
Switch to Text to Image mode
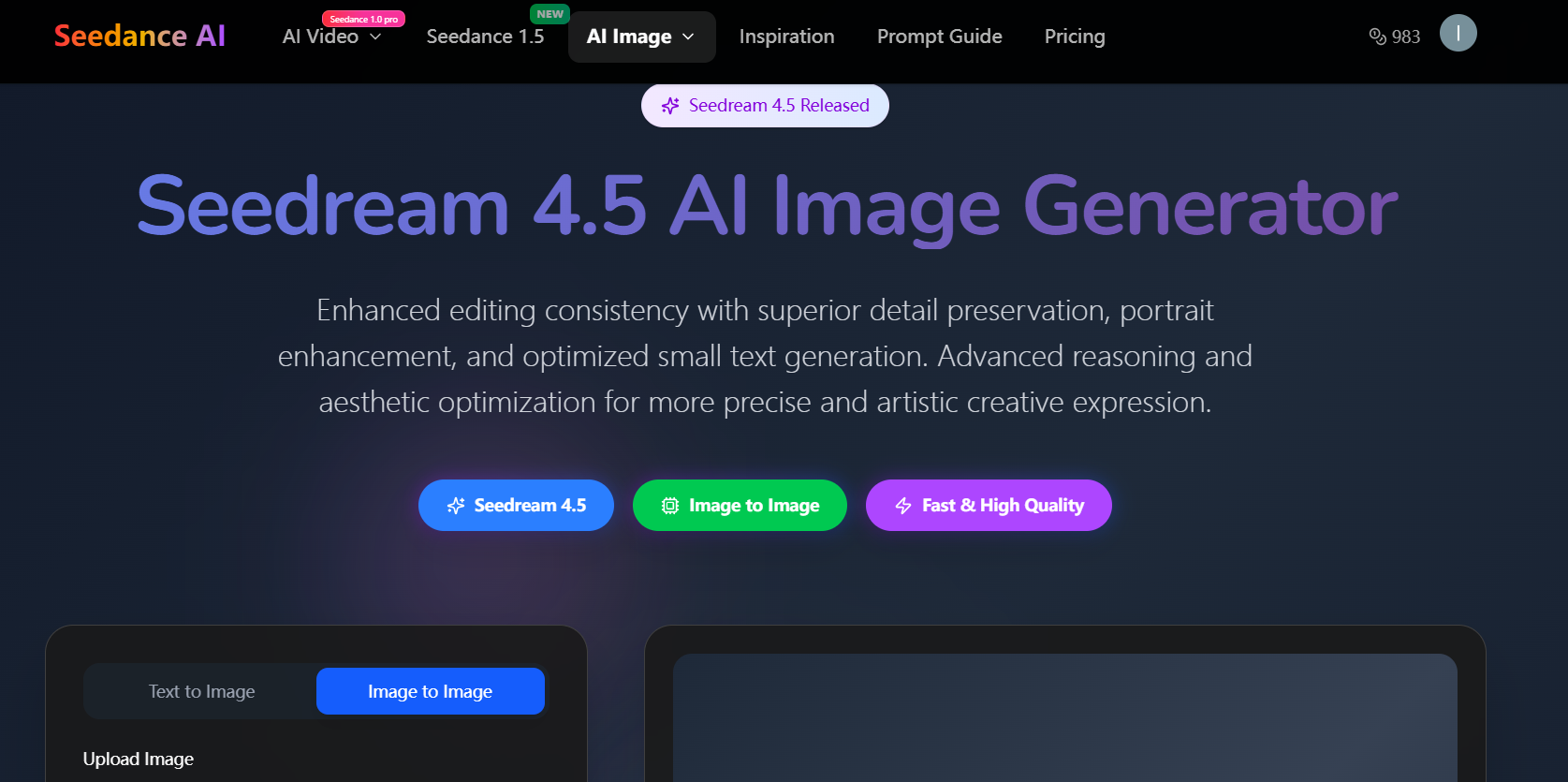(x=201, y=691)
